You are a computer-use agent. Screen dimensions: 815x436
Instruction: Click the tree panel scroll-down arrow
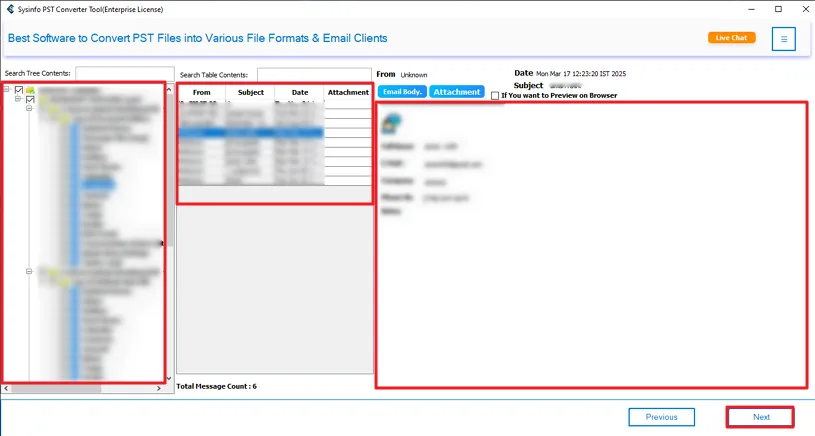[x=169, y=378]
